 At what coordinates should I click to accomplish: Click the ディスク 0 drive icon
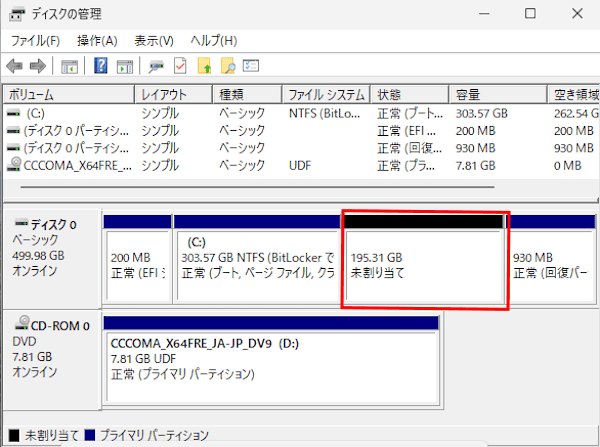21,222
